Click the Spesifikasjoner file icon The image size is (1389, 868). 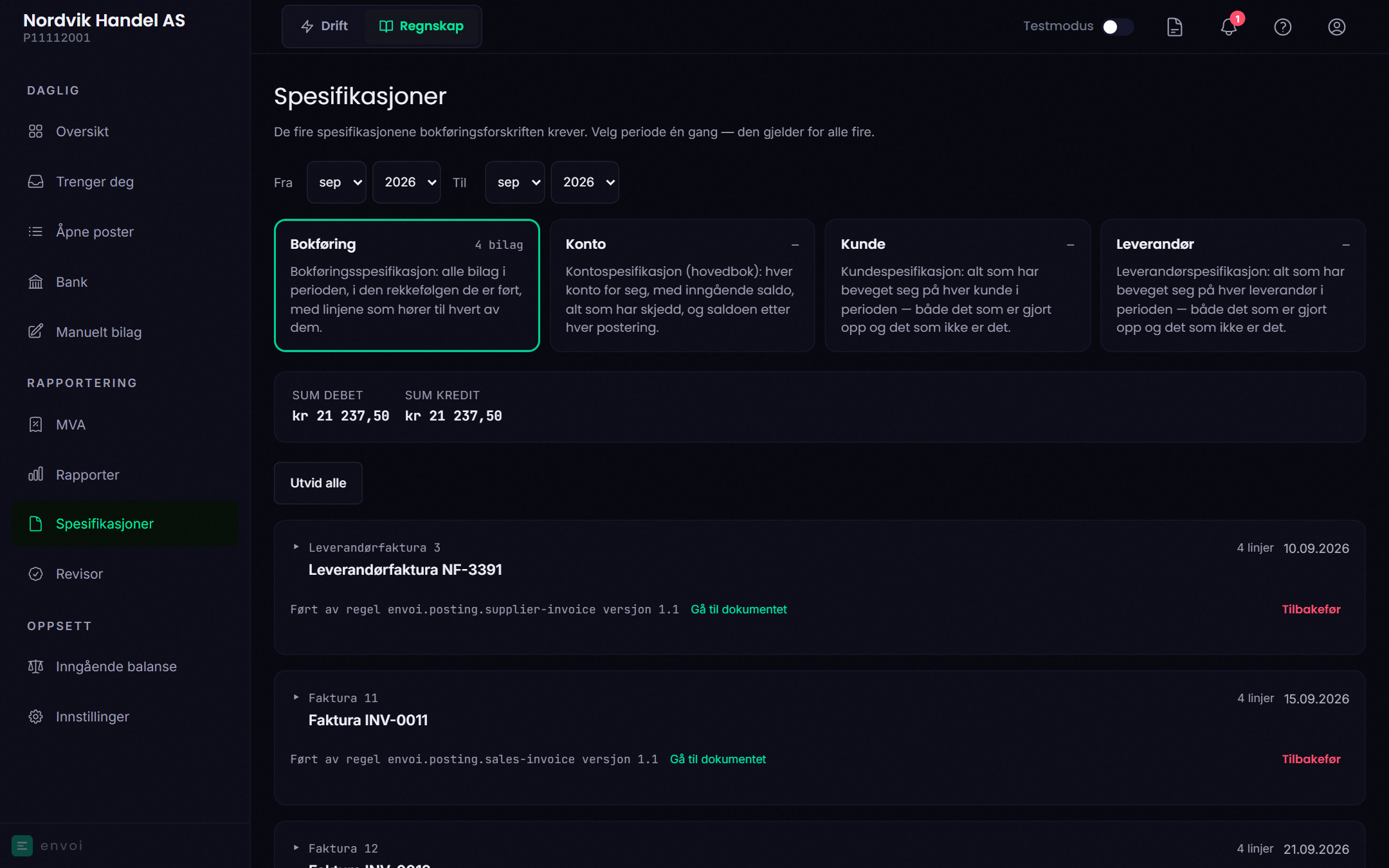(x=35, y=523)
